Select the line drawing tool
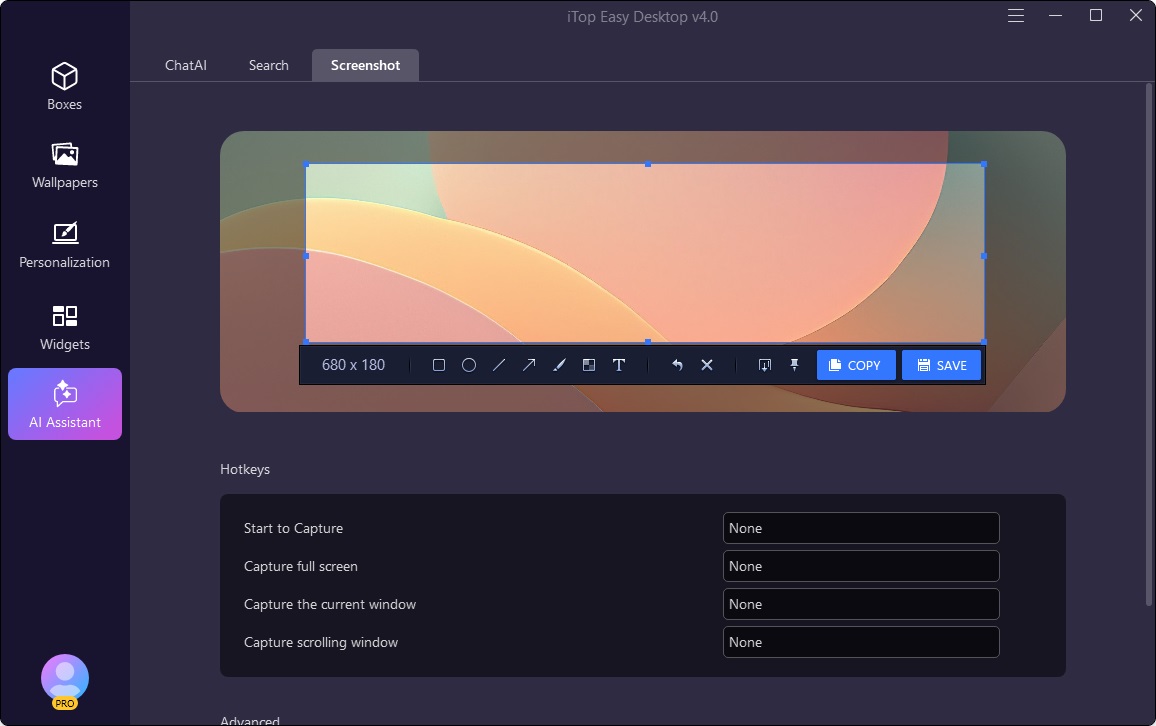The height and width of the screenshot is (726, 1156). [498, 365]
